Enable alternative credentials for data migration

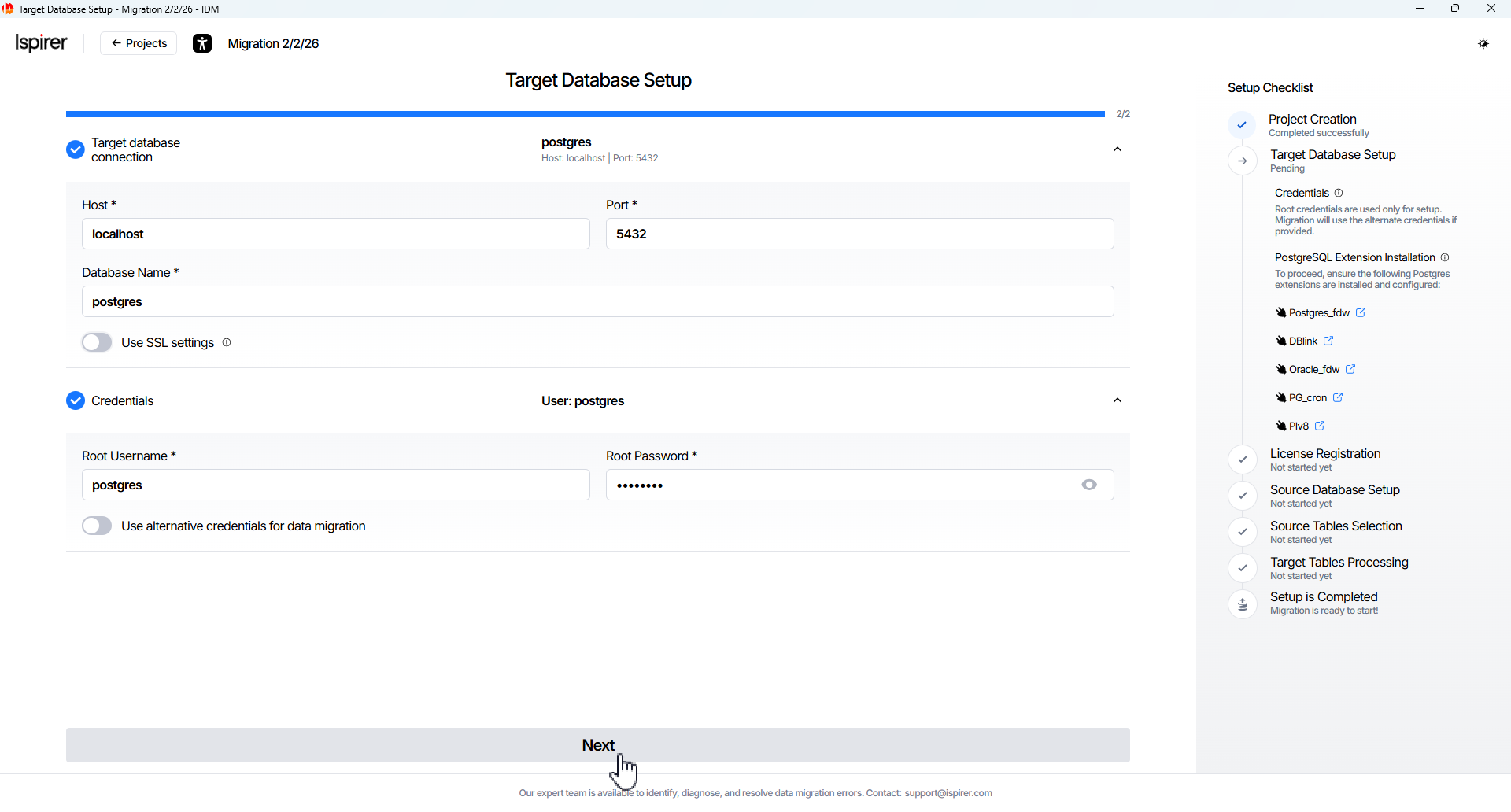[x=97, y=526]
